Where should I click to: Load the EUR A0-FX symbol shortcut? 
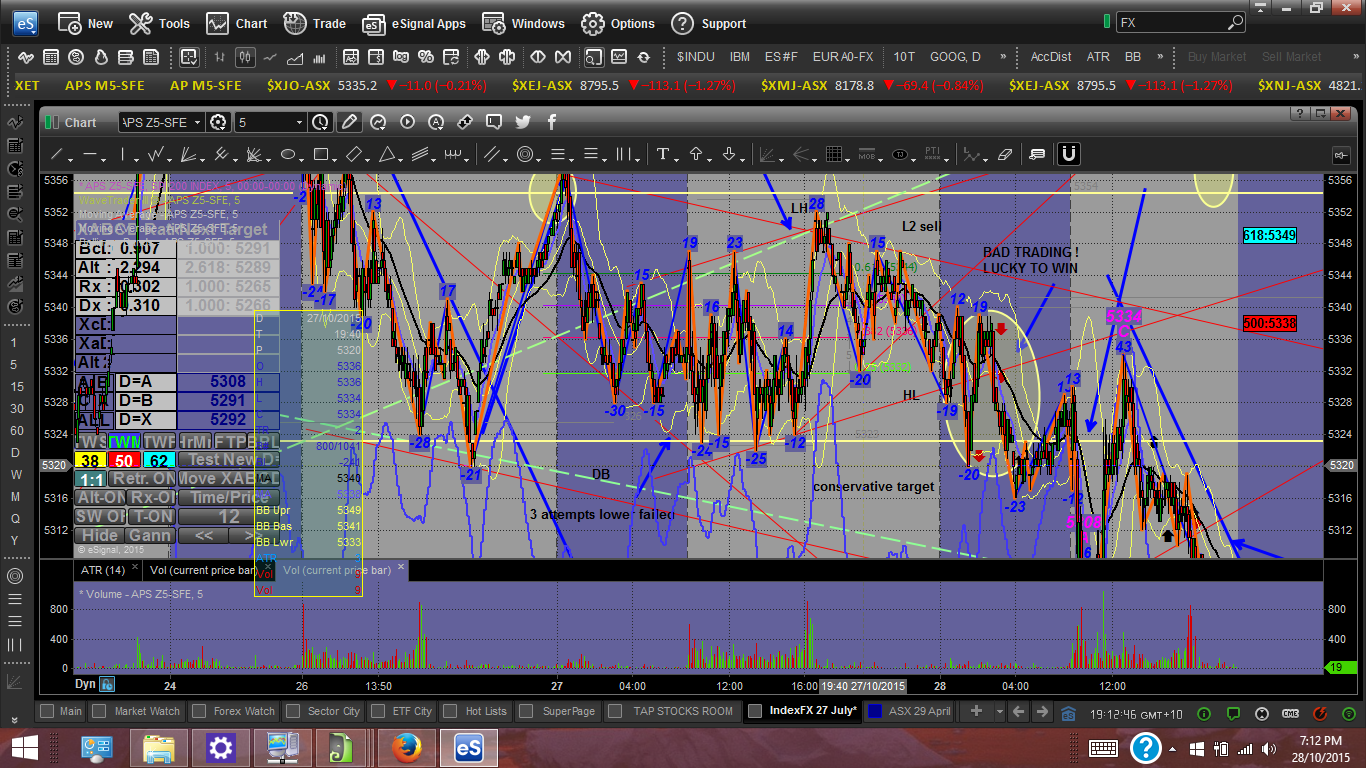(843, 57)
